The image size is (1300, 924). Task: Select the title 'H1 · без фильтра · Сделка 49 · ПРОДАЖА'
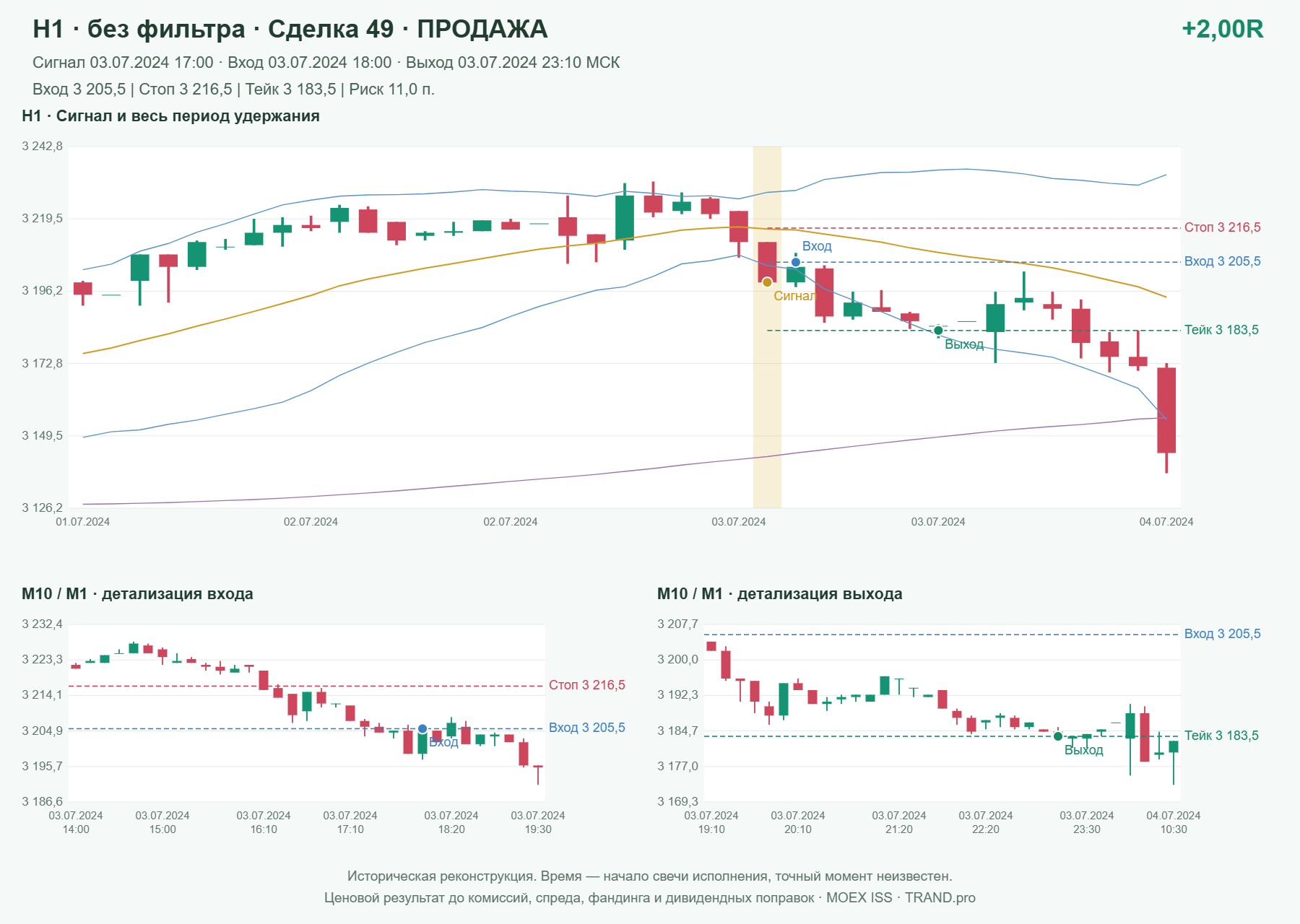click(x=290, y=29)
